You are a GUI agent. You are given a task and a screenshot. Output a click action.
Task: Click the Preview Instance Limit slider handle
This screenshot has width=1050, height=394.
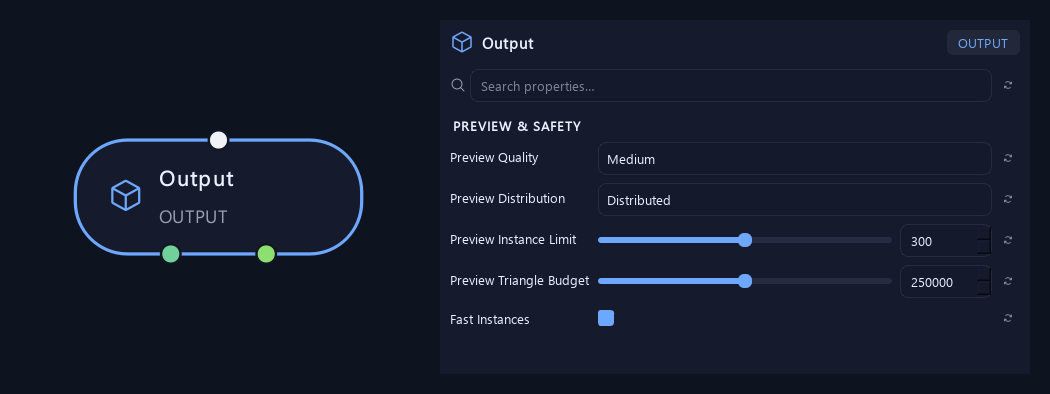tap(745, 240)
